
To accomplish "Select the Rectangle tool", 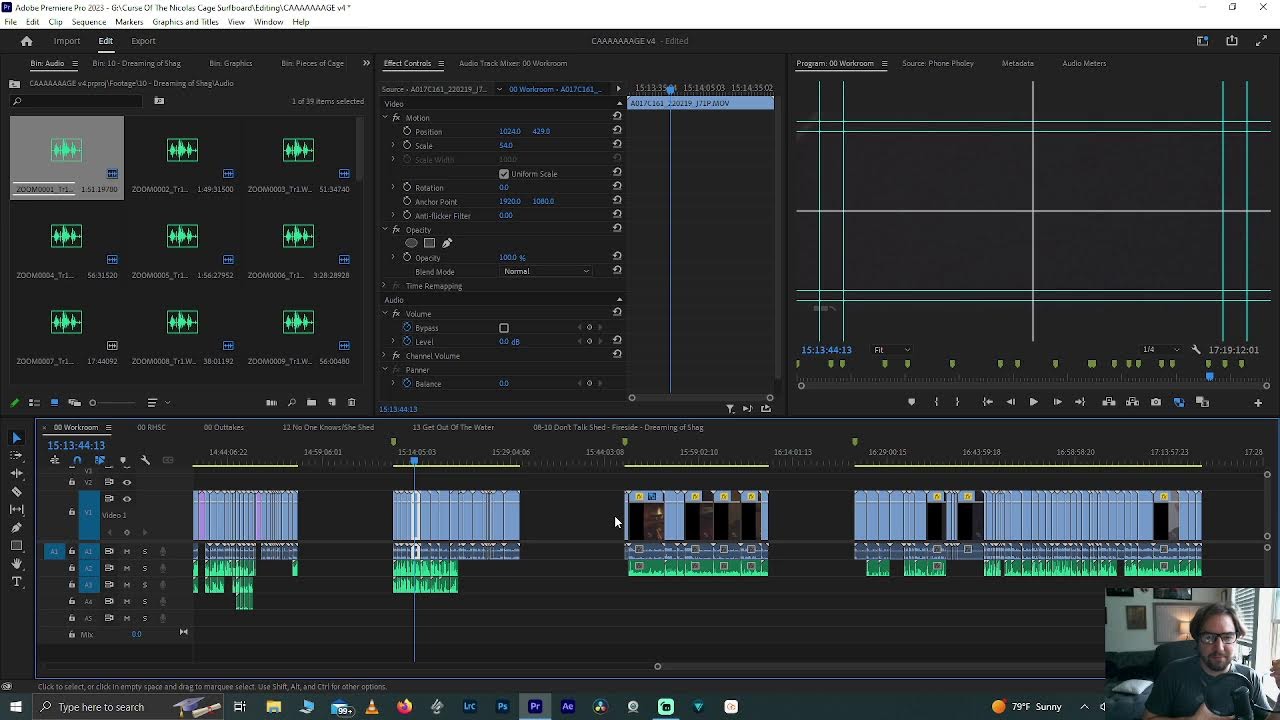I will point(16,546).
